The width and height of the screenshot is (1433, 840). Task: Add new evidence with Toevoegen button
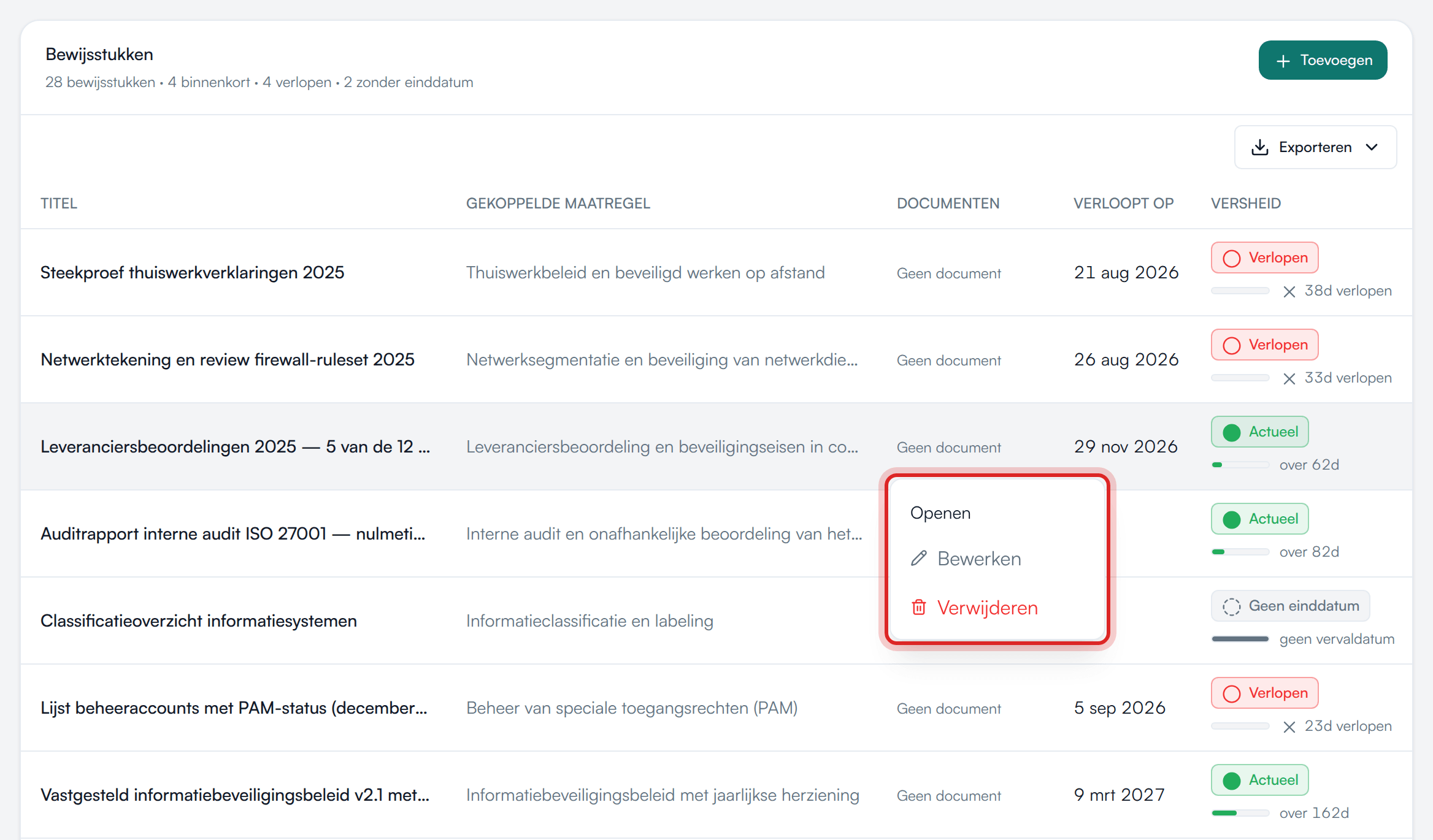click(x=1323, y=60)
